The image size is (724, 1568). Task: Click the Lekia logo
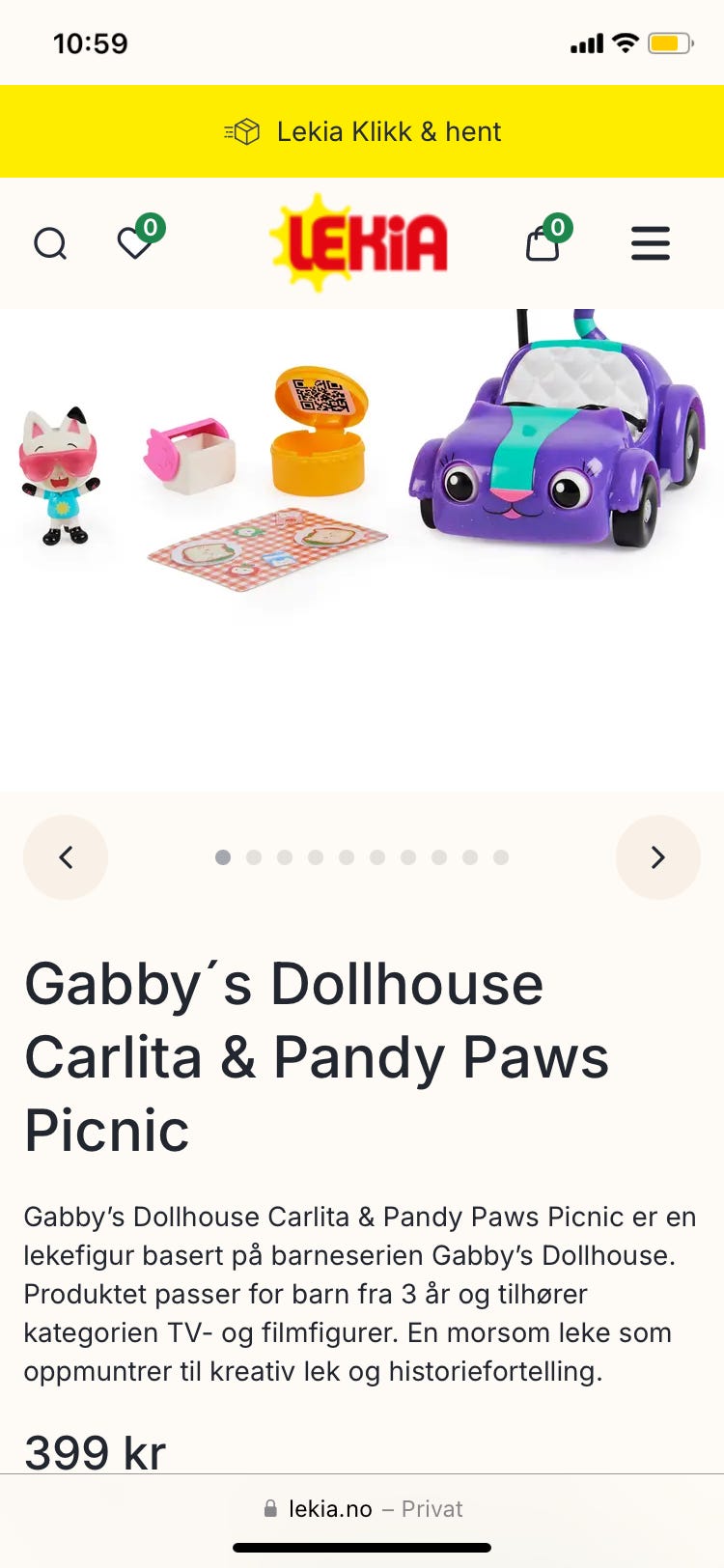[x=359, y=241]
